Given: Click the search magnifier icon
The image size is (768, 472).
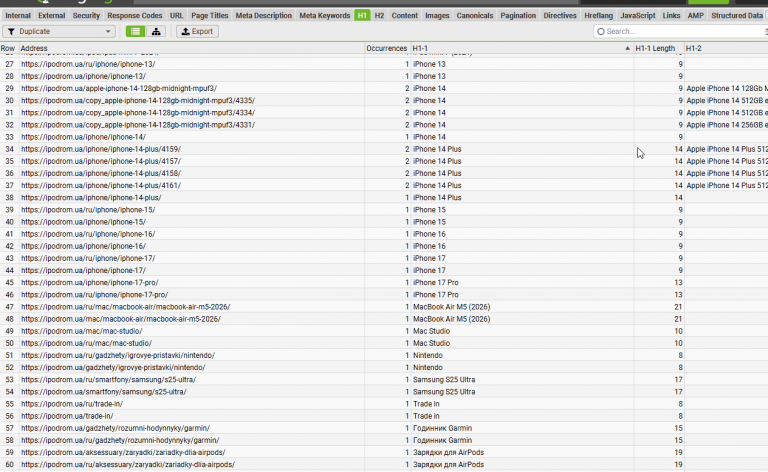Looking at the screenshot, I should tap(600, 31).
